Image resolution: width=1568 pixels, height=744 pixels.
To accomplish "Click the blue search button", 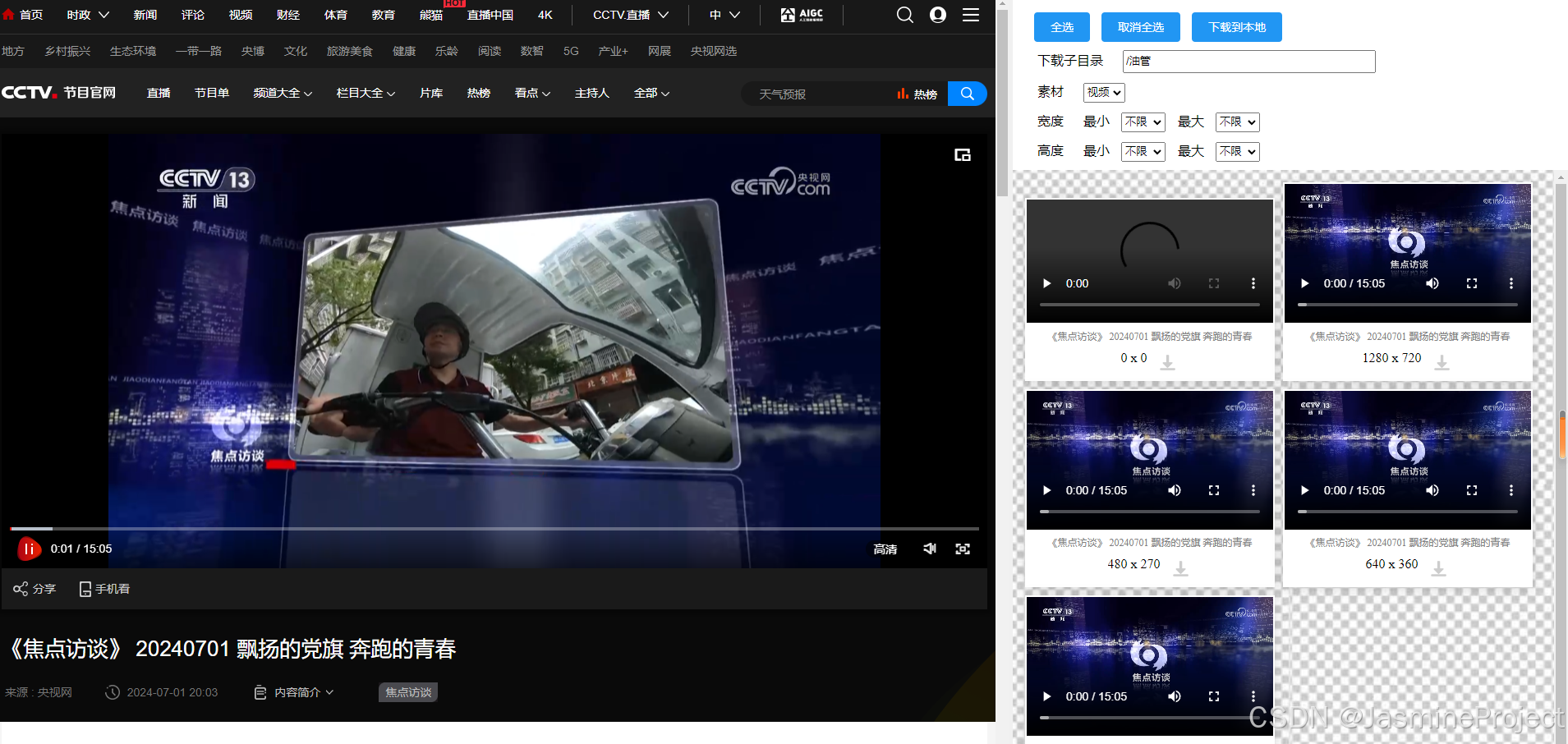I will (x=967, y=94).
